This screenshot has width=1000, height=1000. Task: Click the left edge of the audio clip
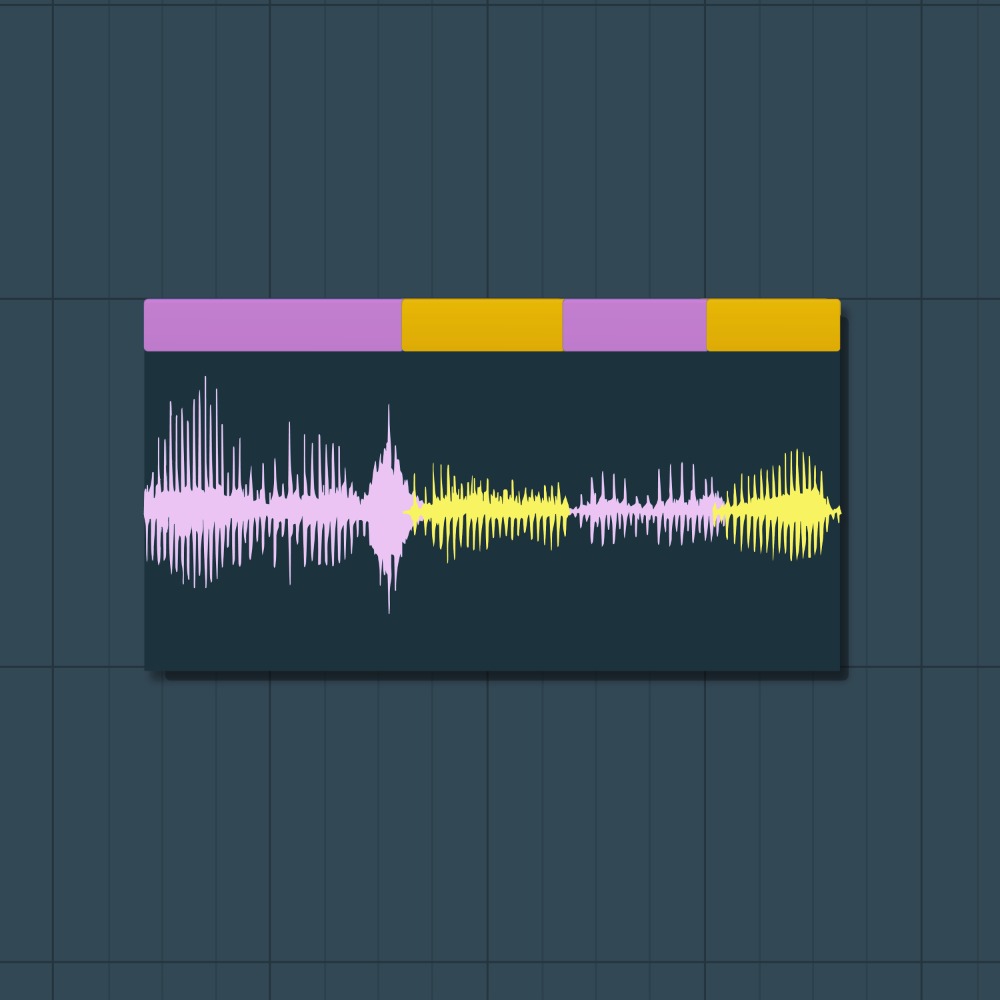145,485
